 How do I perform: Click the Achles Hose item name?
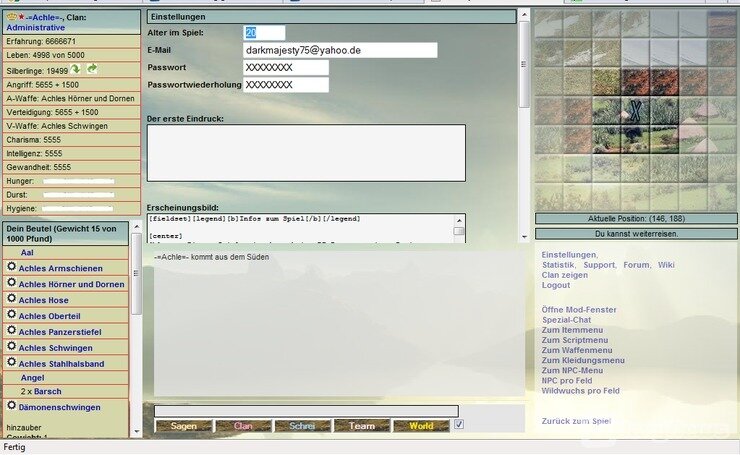click(43, 300)
